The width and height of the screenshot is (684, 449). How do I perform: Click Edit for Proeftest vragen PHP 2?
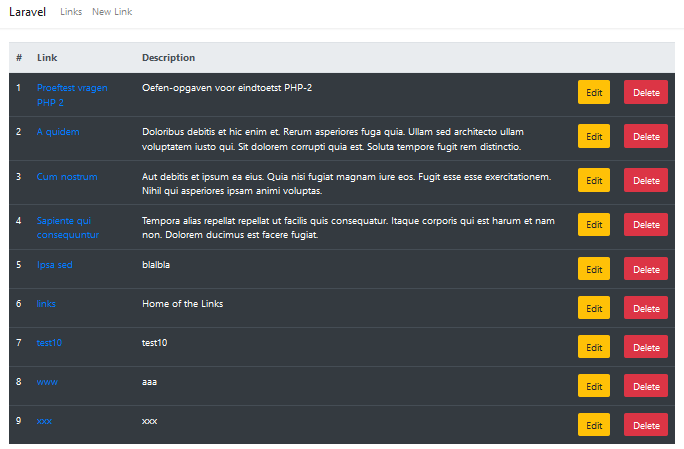pyautogui.click(x=594, y=92)
